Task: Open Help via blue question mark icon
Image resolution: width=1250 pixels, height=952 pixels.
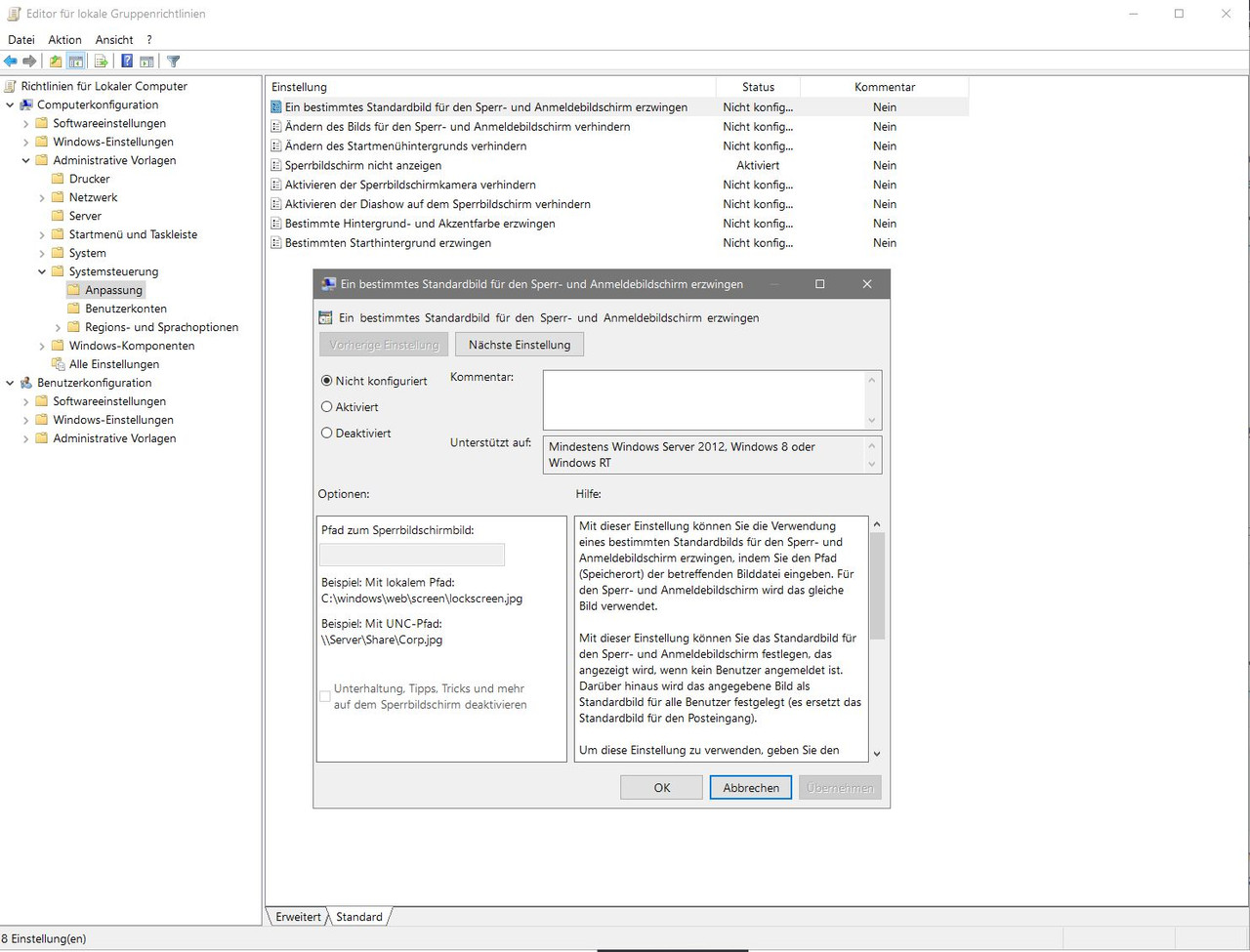Action: [127, 62]
